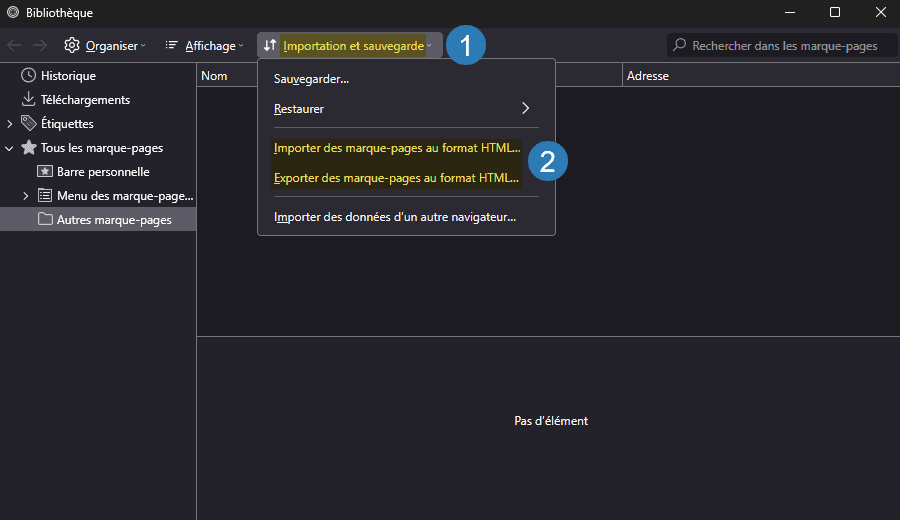
Task: Select Tous les marque-pages in the tree
Action: coord(98,148)
